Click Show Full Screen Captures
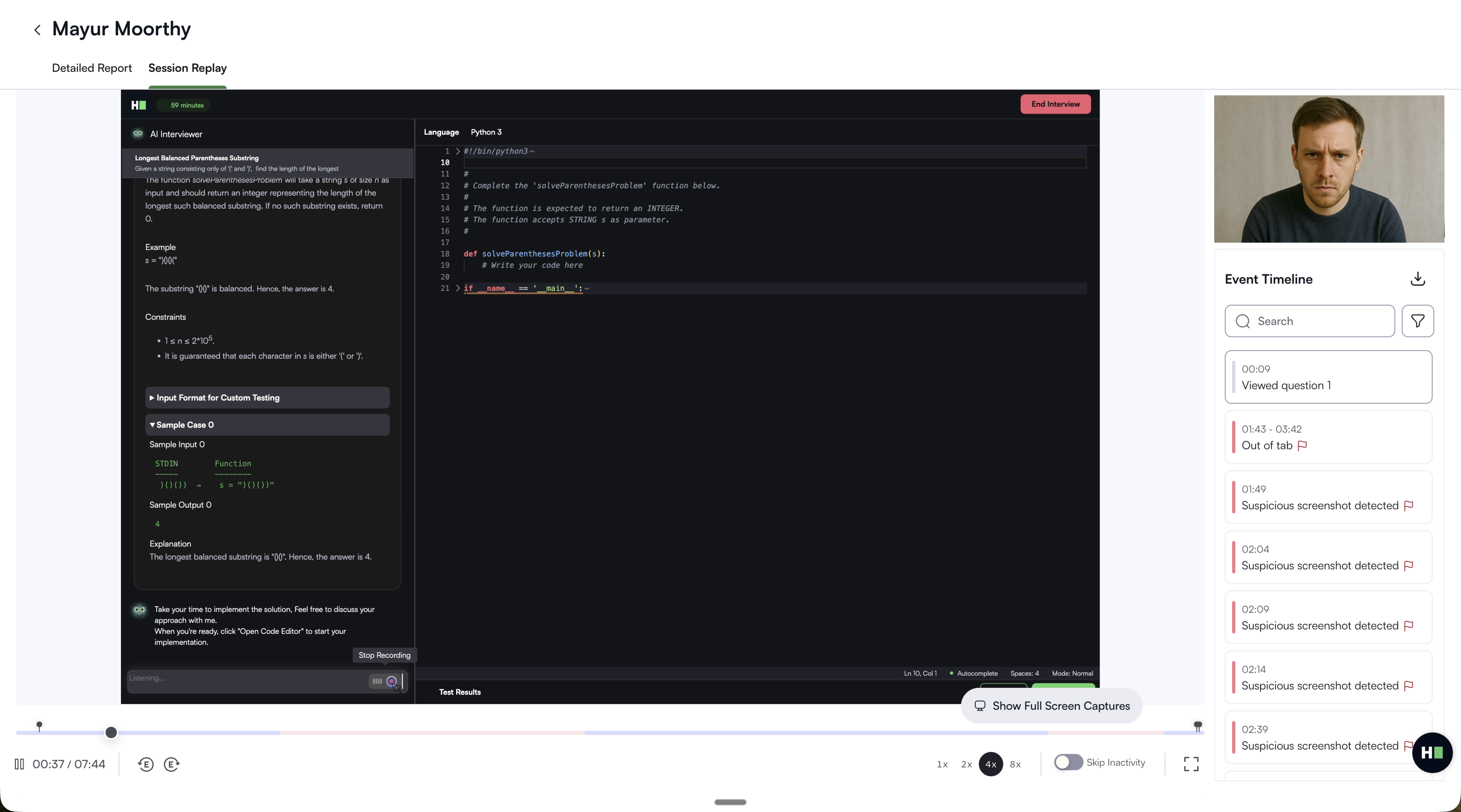Image resolution: width=1461 pixels, height=812 pixels. [1052, 705]
